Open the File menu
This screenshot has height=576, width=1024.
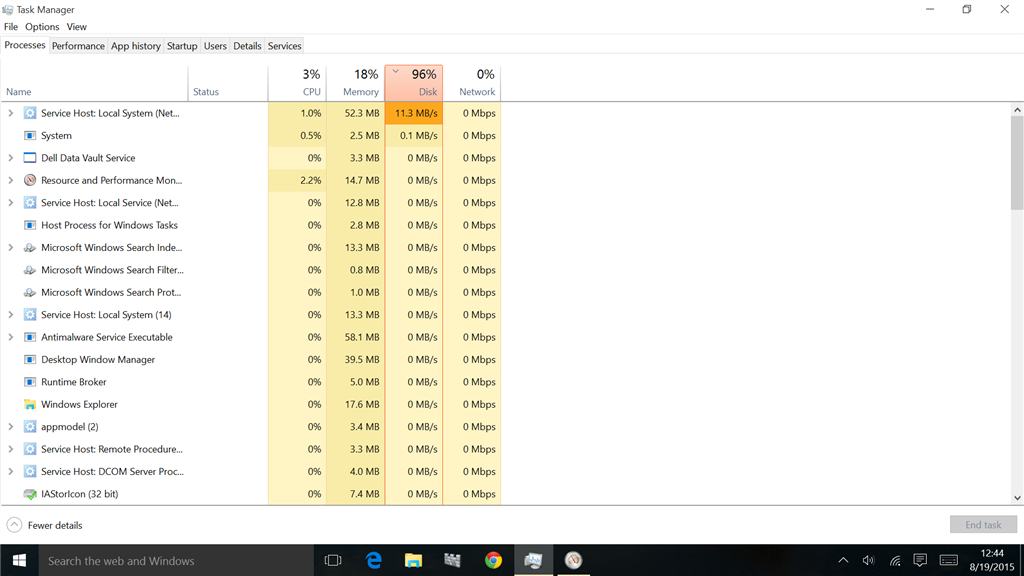11,27
